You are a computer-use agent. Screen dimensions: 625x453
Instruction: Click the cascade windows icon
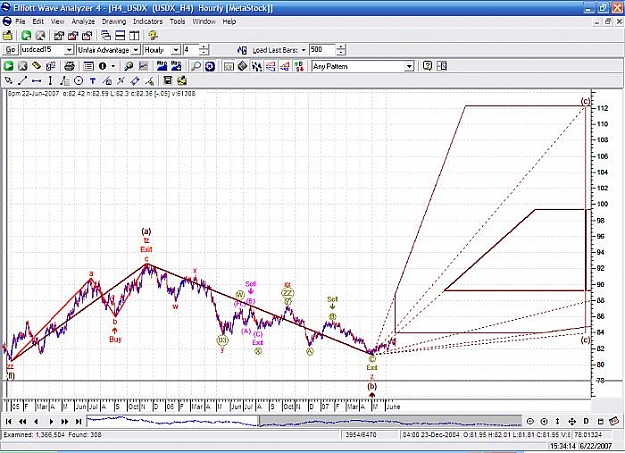tap(106, 35)
